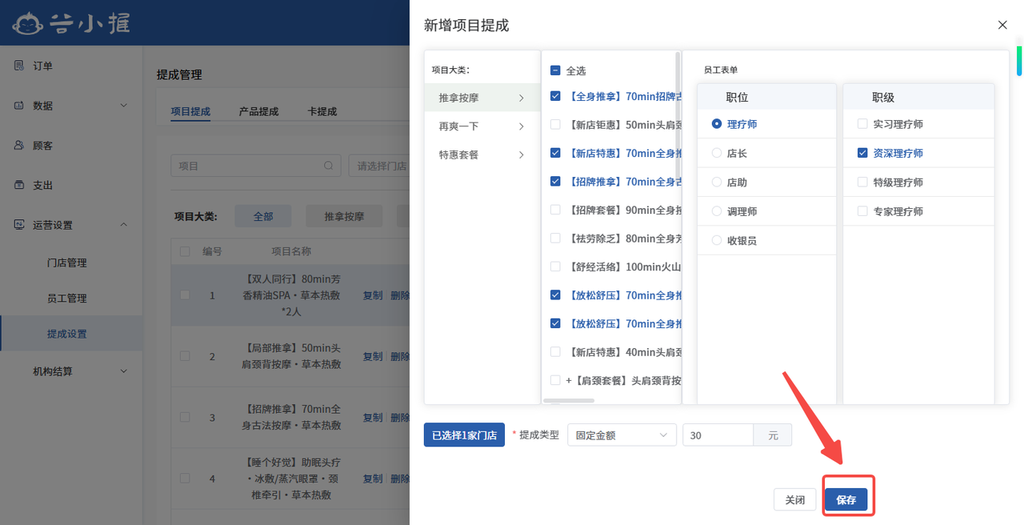Screen dimensions: 1024x525
Task: Expand the 机构结算 sidebar chevron
Action: (123, 371)
